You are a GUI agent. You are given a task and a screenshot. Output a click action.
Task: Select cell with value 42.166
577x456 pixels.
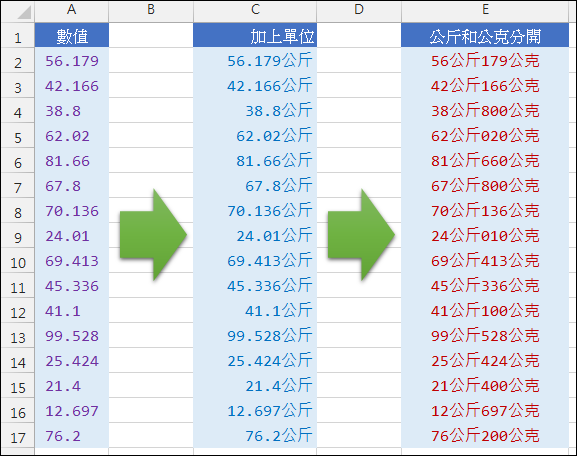click(72, 85)
